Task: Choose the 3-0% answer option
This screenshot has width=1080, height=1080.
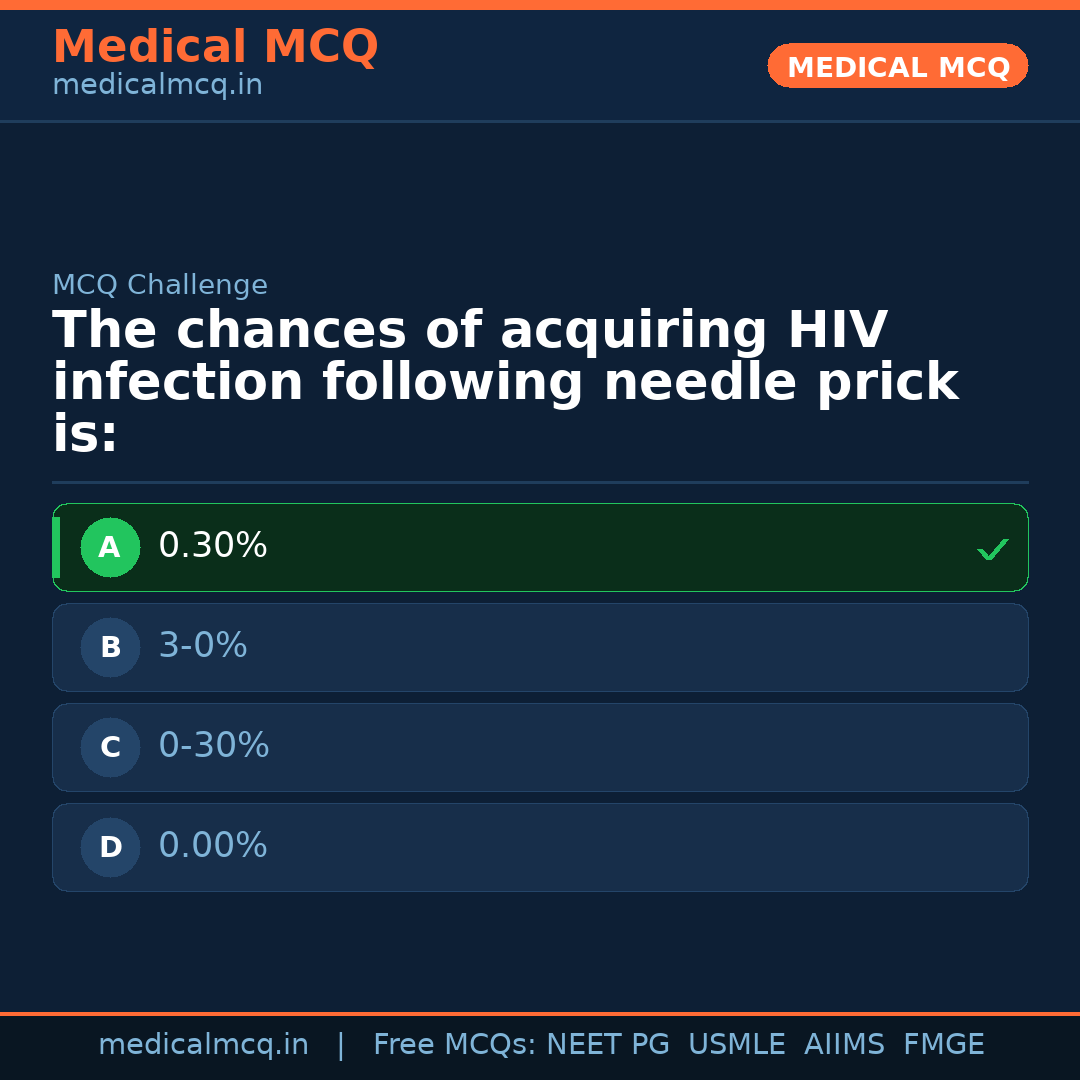Action: pos(540,647)
